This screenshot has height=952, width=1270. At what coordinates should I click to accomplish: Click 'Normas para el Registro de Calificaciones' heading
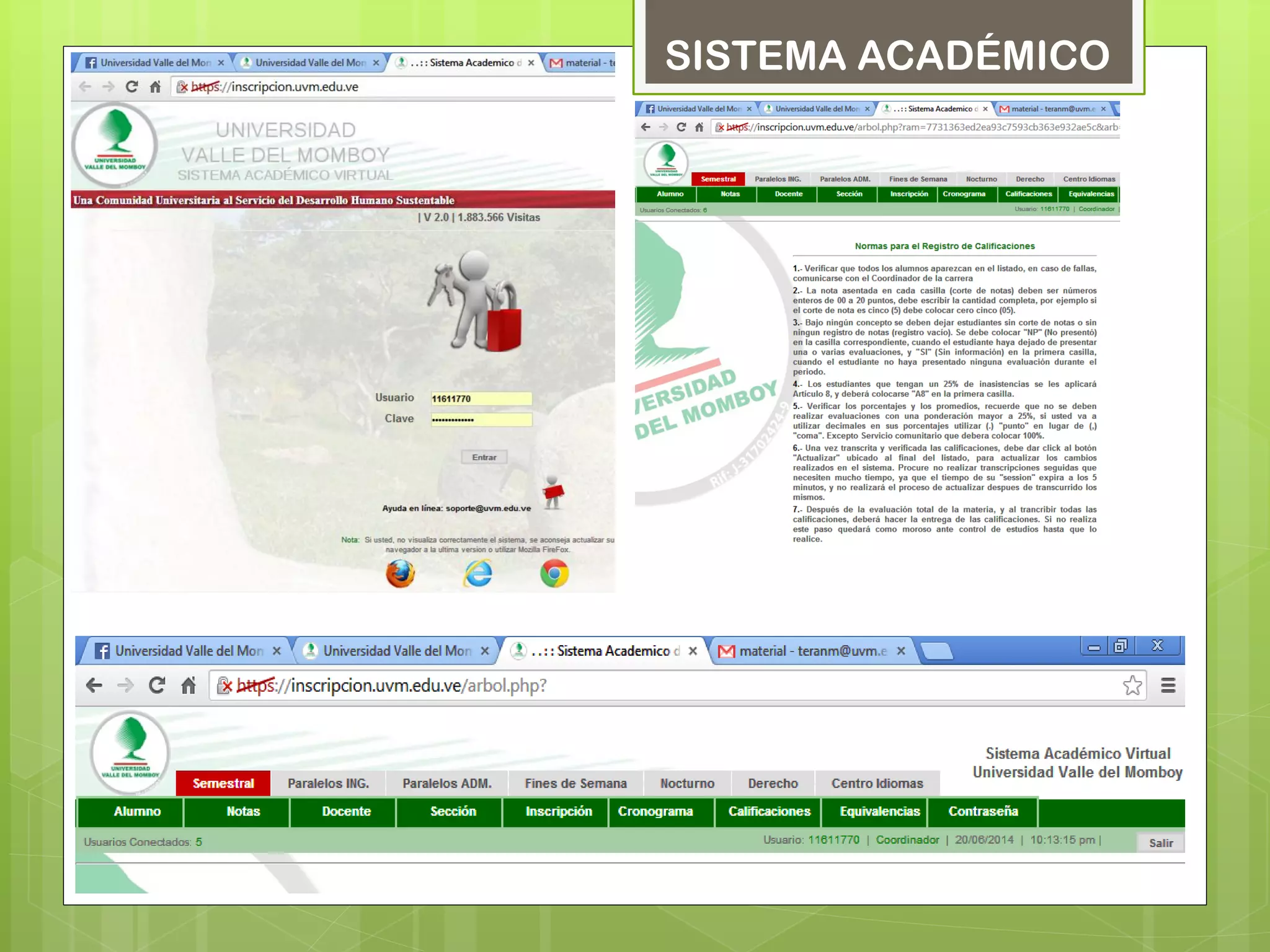[x=944, y=246]
